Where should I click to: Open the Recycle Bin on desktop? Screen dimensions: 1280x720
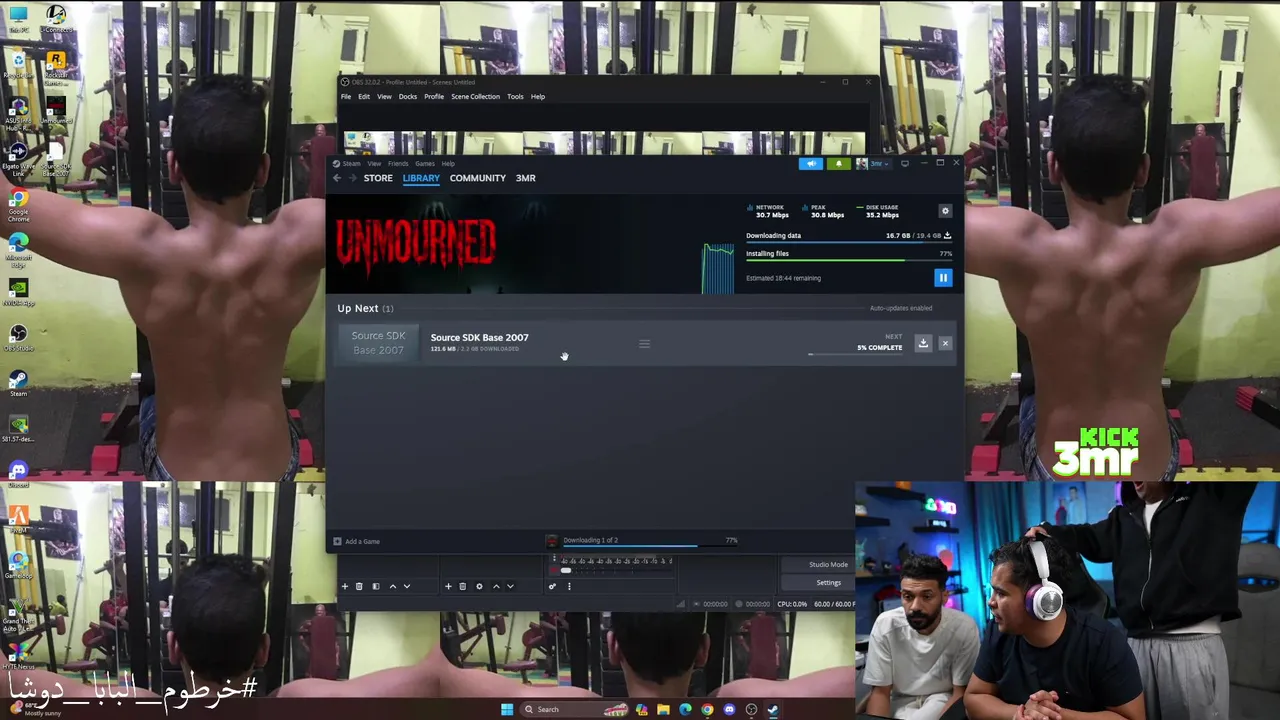pyautogui.click(x=18, y=65)
